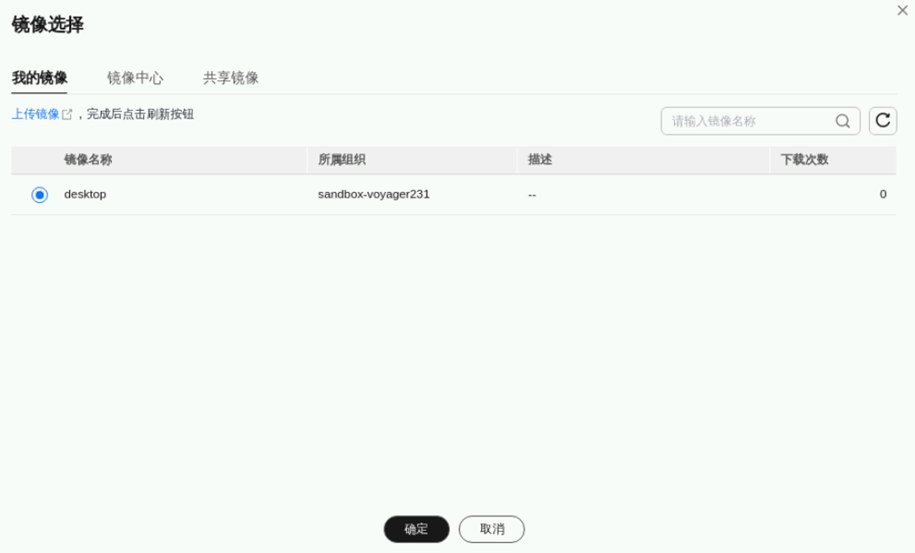Close the 镜像选择 dialog with X
The height and width of the screenshot is (553, 915).
(902, 10)
